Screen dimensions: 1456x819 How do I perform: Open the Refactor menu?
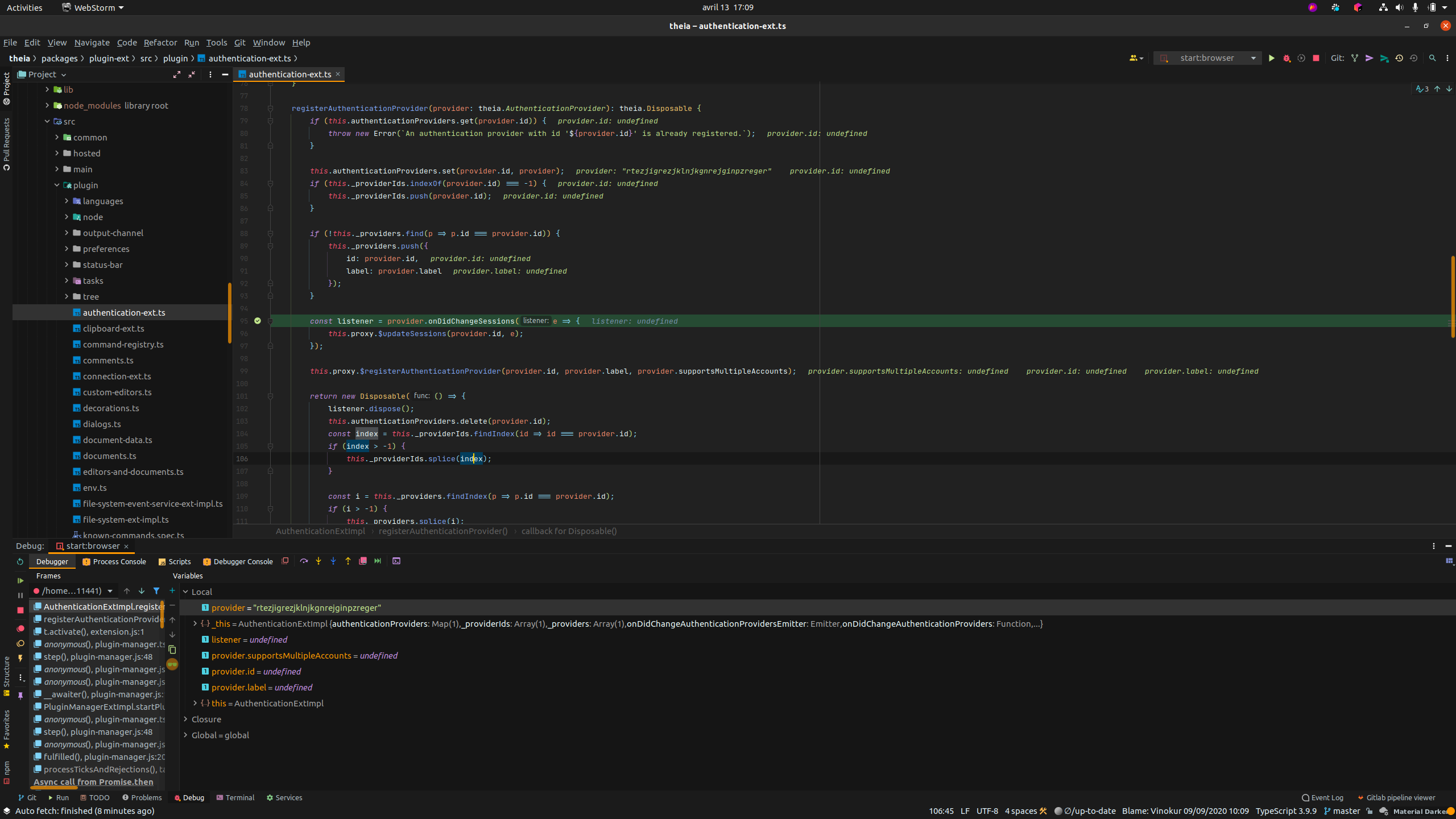[x=160, y=43]
